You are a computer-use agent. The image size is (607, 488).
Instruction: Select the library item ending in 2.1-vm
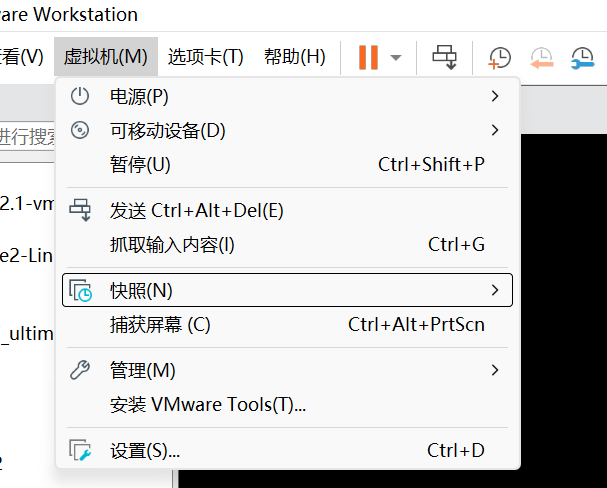click(x=27, y=204)
